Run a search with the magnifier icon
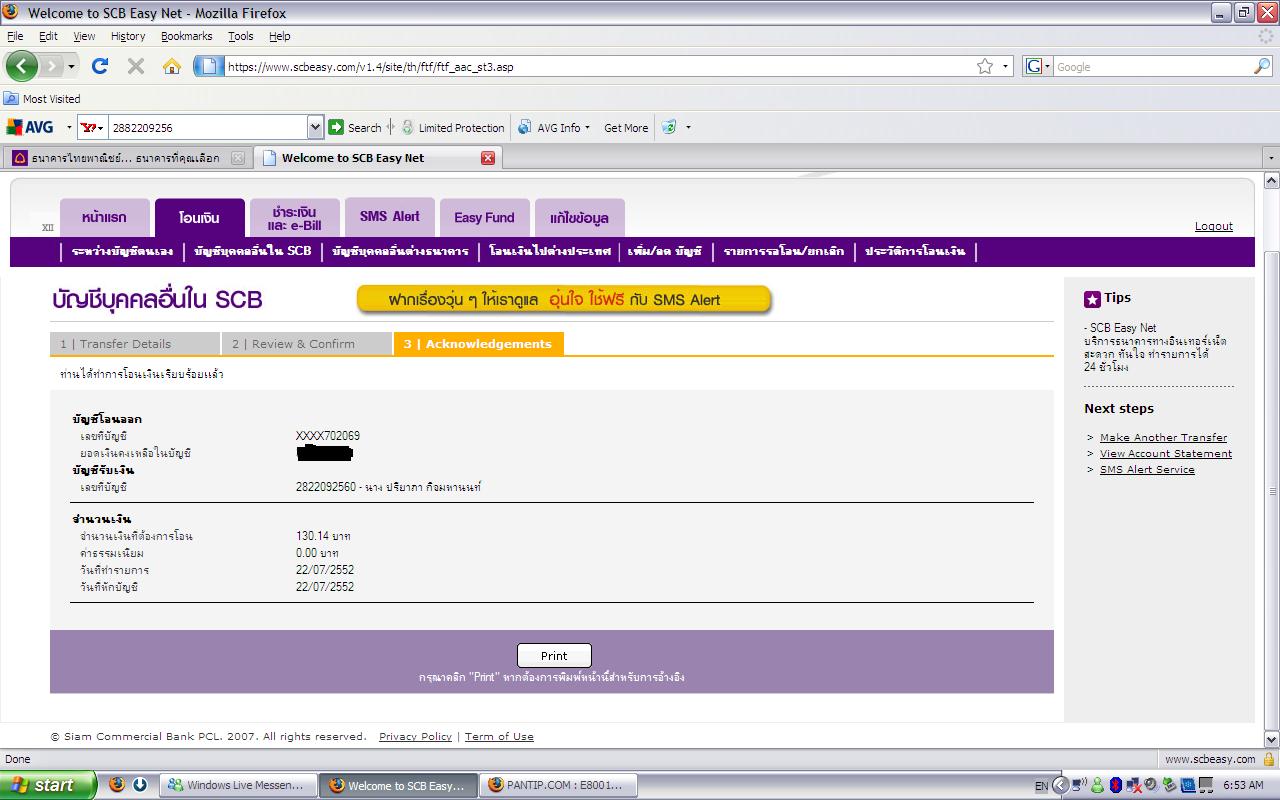1280x800 pixels. click(x=1262, y=67)
